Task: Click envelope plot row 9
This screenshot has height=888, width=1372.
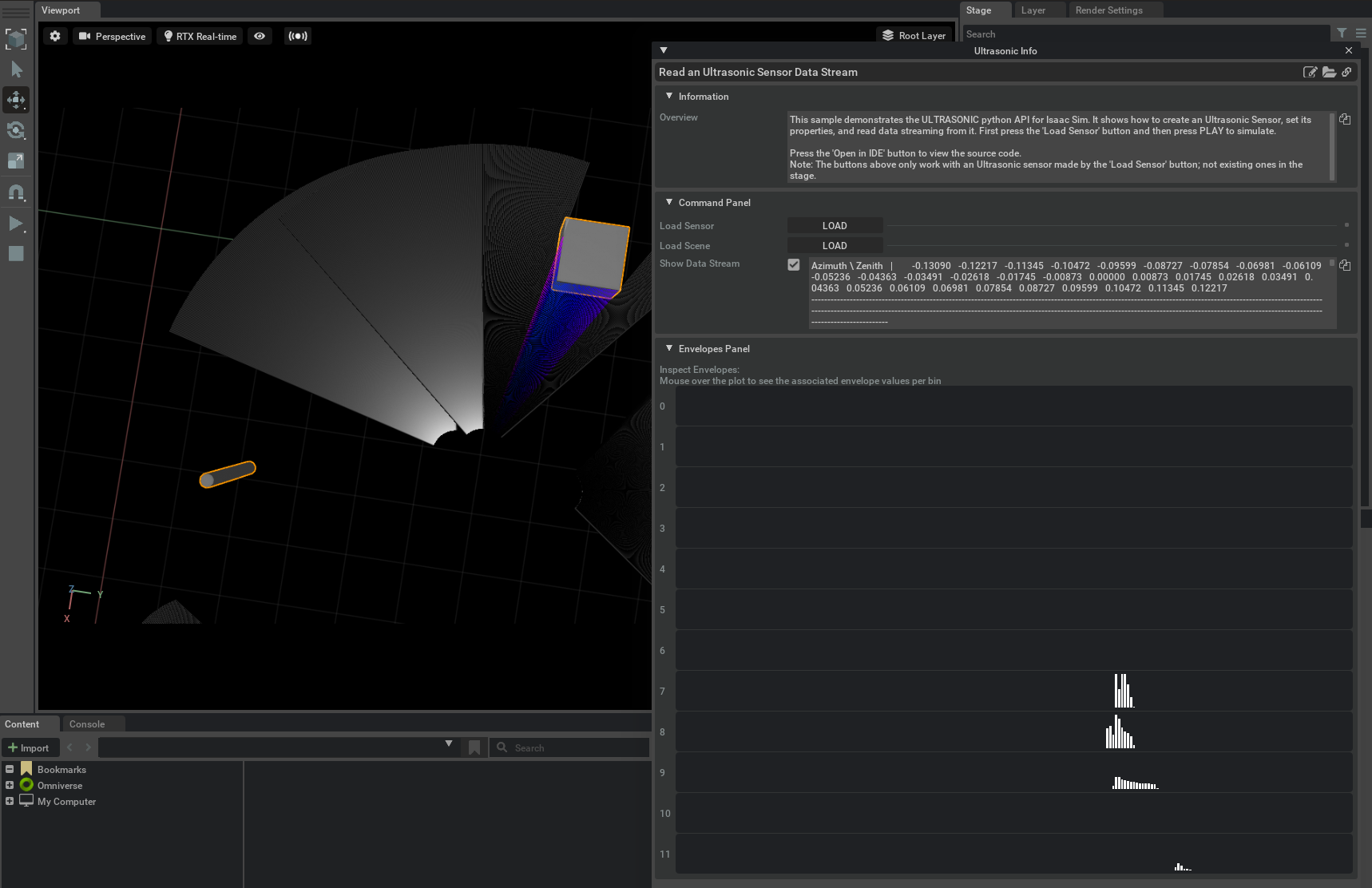Action: [x=1013, y=772]
